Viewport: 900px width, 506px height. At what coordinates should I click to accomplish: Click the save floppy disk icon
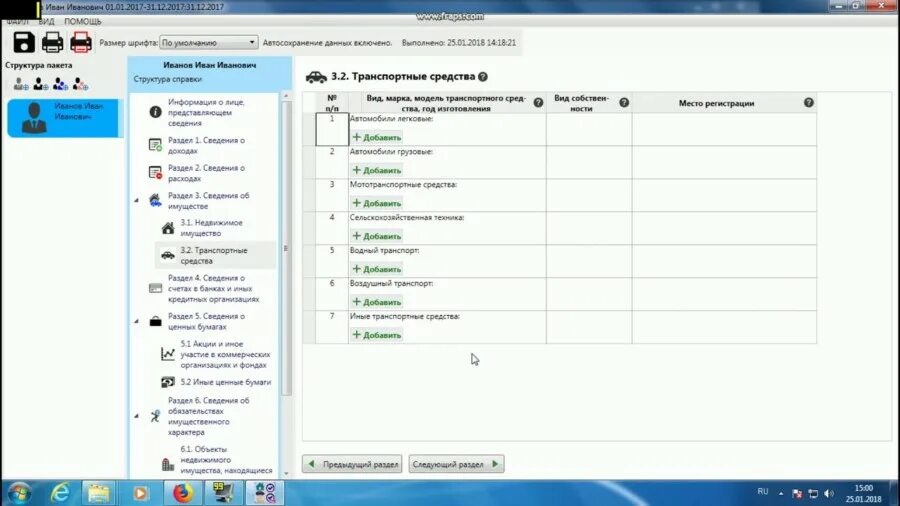pyautogui.click(x=24, y=42)
